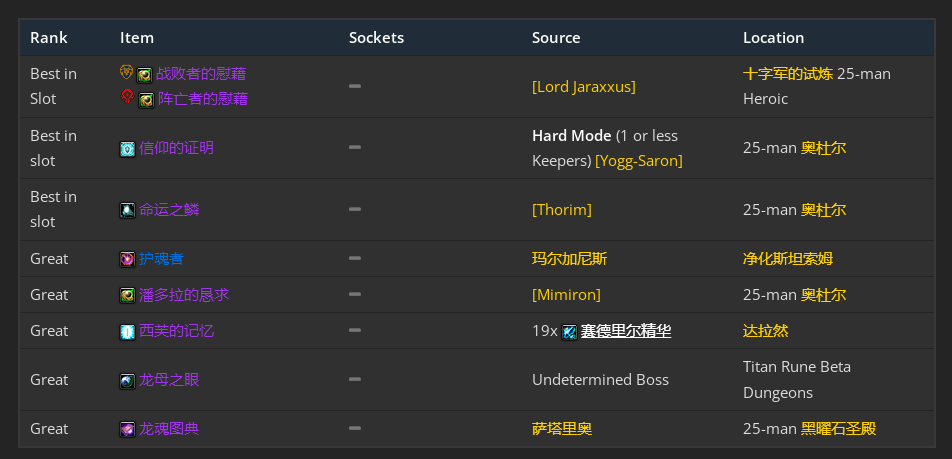Click the 龙魂图典 item icon

pyautogui.click(x=127, y=429)
